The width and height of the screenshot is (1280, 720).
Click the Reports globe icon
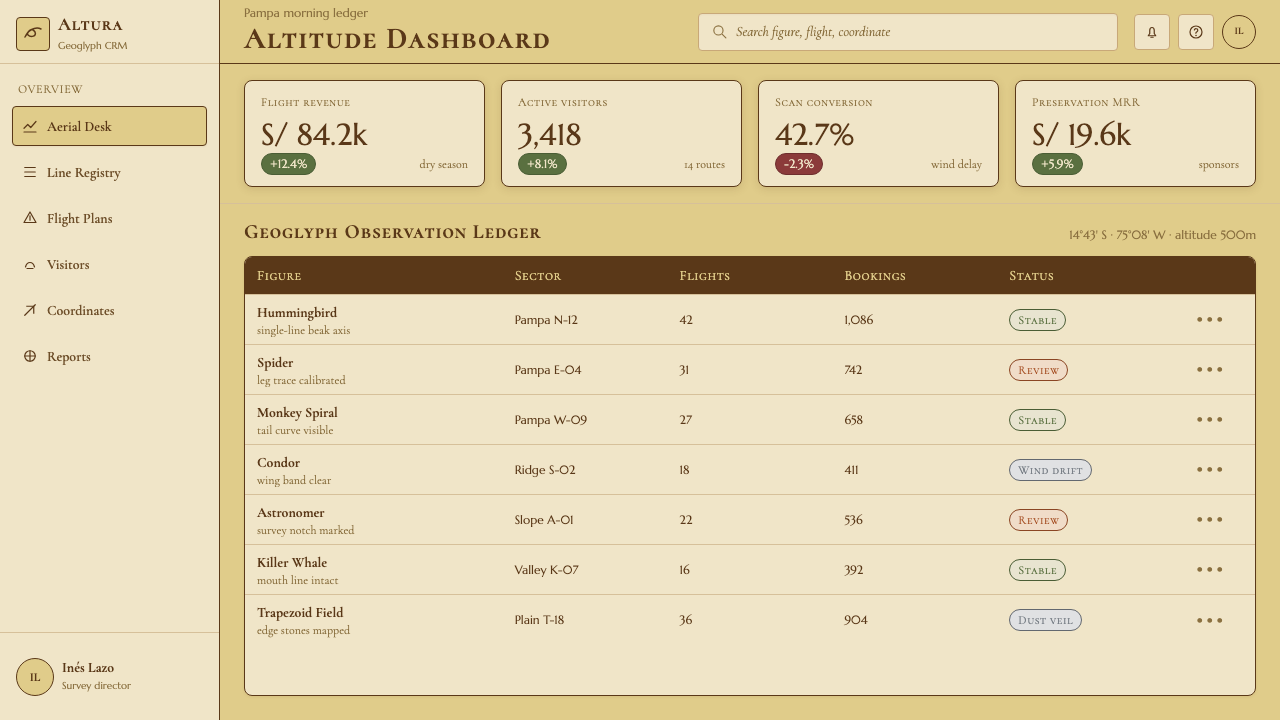pyautogui.click(x=30, y=356)
